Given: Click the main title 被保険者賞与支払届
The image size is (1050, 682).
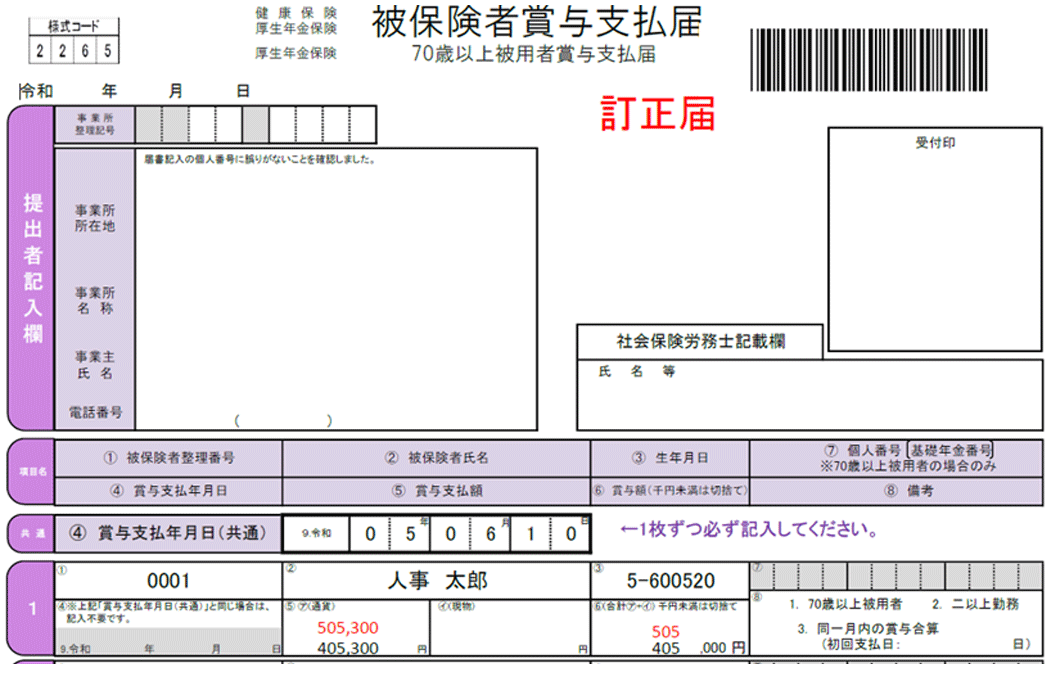Looking at the screenshot, I should click(537, 21).
